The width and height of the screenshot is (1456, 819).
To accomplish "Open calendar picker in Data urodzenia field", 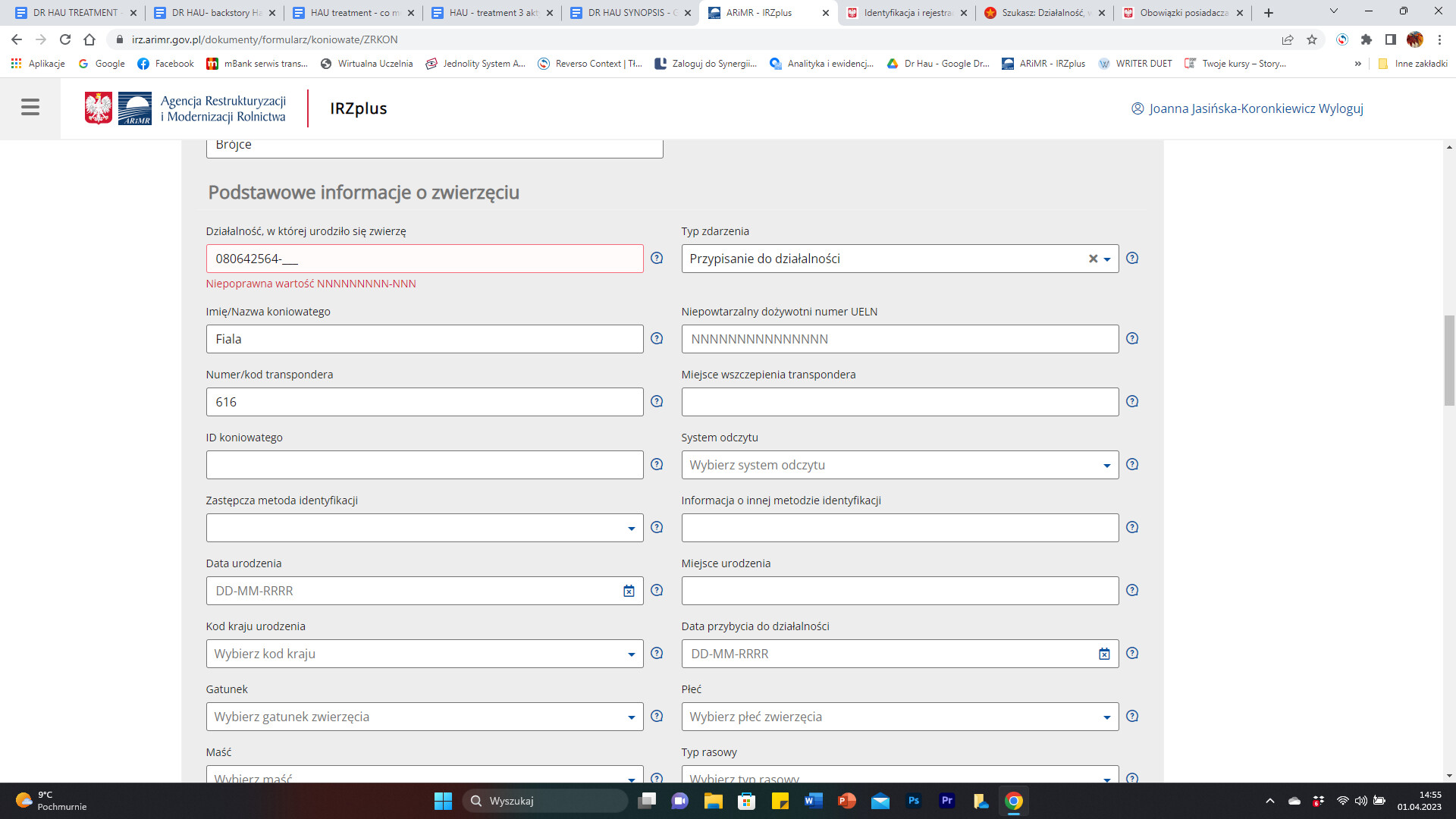I will click(x=629, y=591).
